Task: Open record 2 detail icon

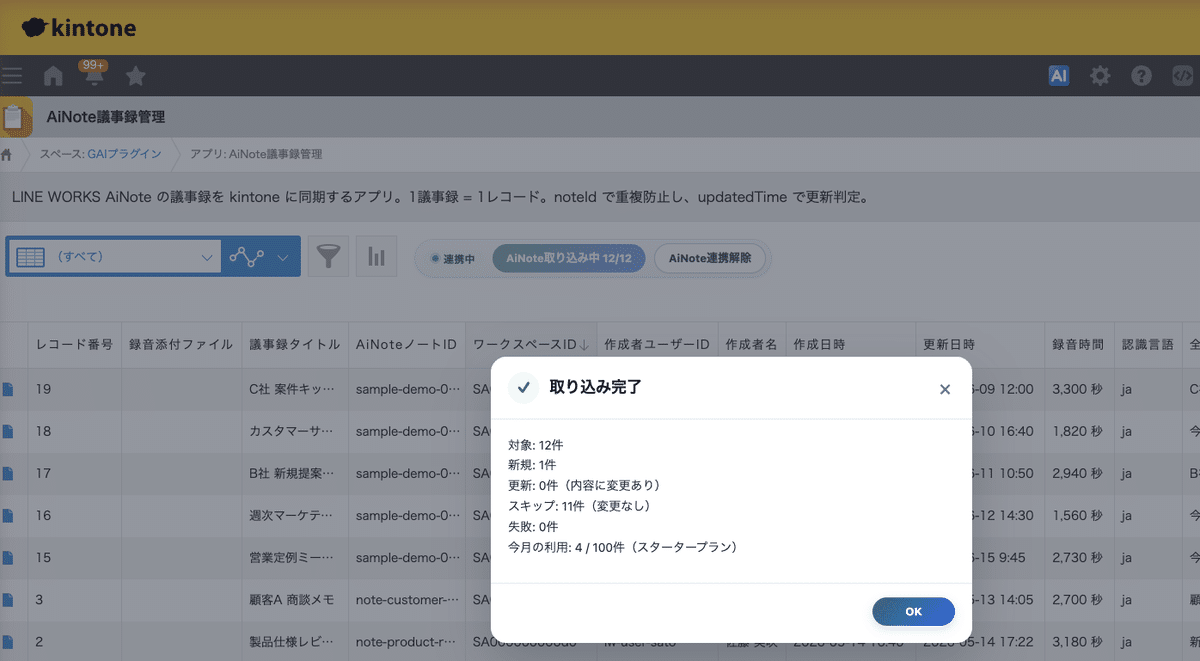Action: tap(8, 642)
